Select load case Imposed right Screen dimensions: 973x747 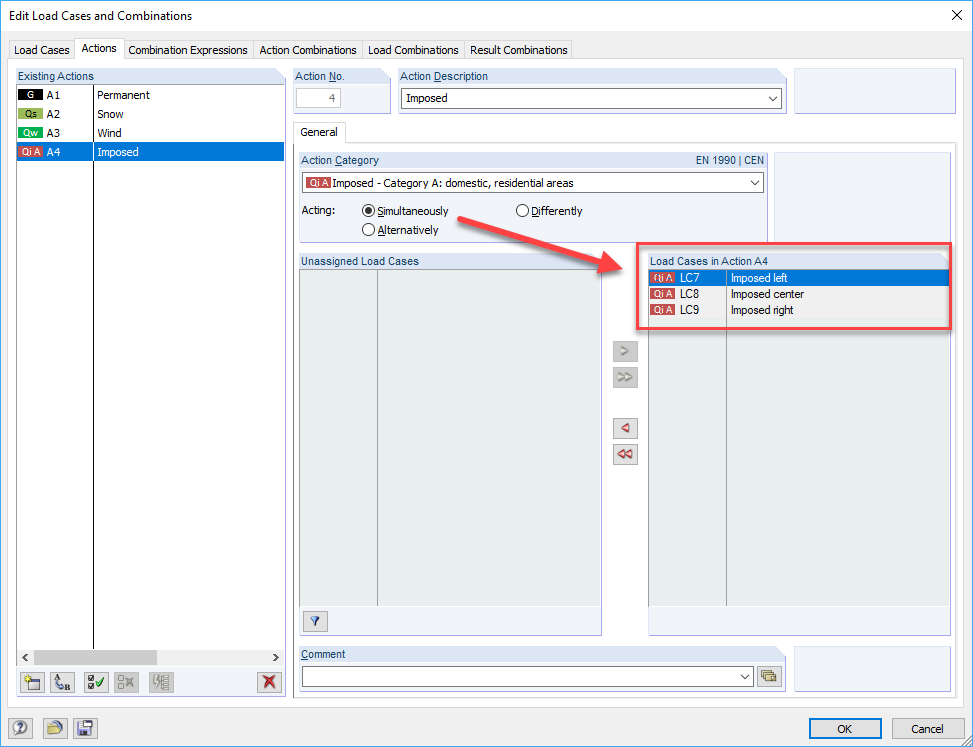point(799,310)
